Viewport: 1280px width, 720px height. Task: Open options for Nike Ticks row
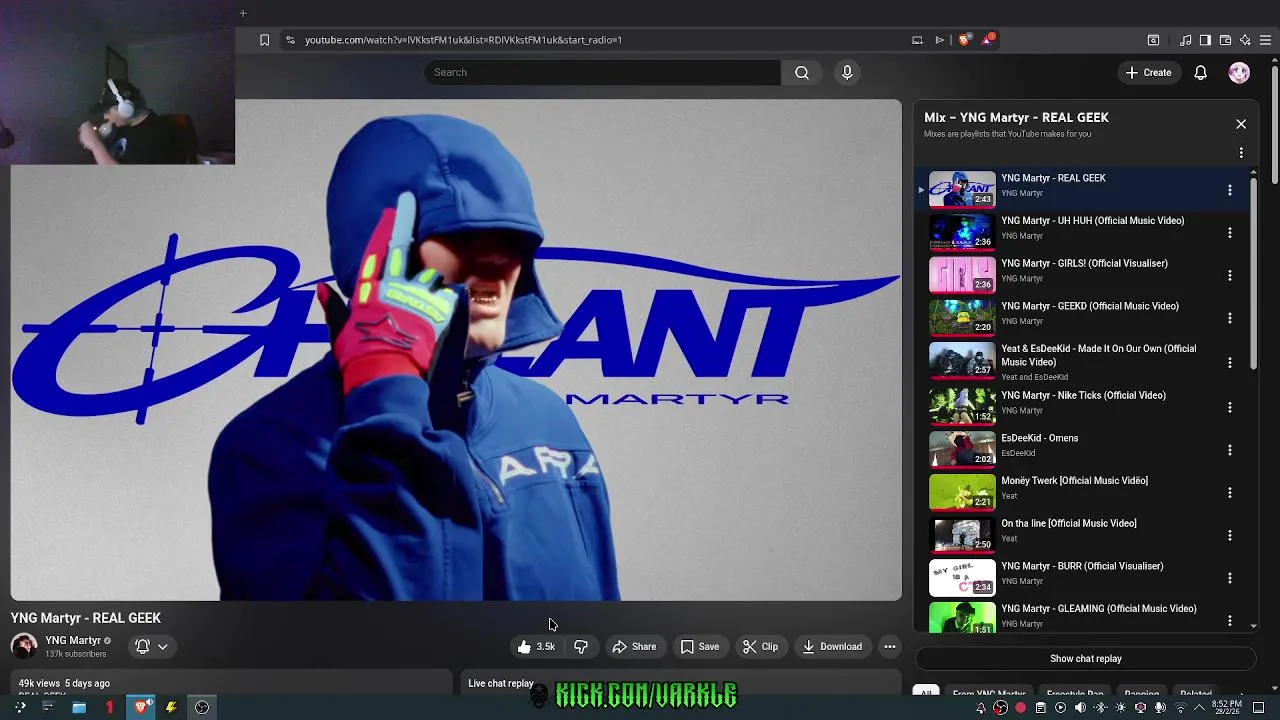(1229, 407)
